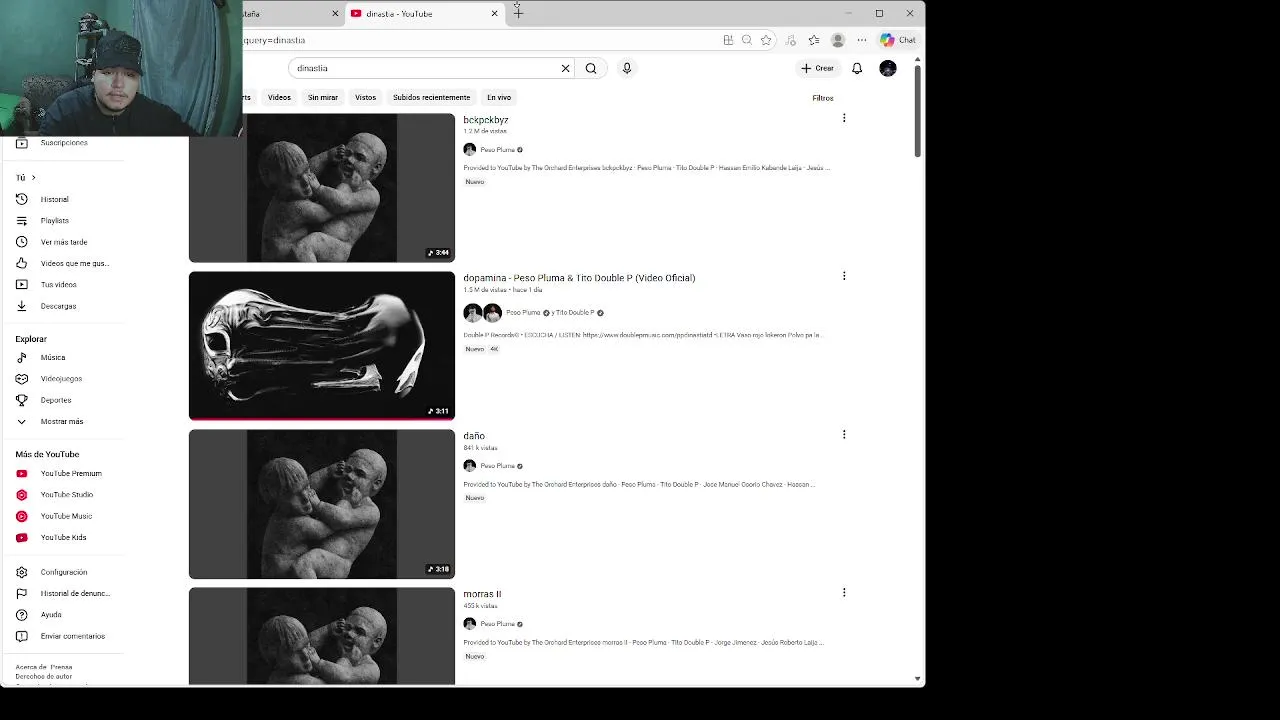Click the page vertical scrollbar thumb
The image size is (1280, 720).
917,110
